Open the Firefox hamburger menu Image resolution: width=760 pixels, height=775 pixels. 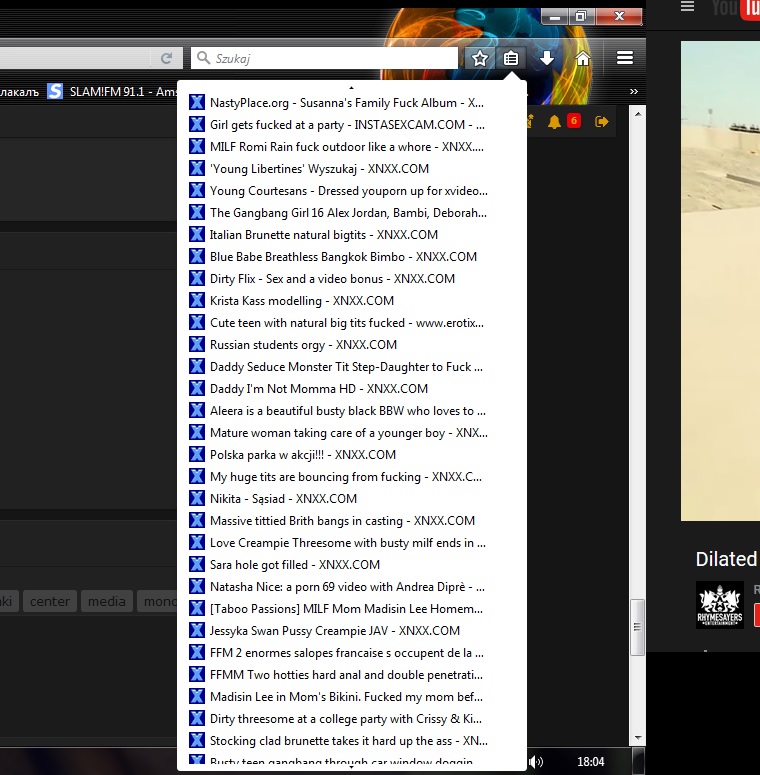pyautogui.click(x=625, y=58)
